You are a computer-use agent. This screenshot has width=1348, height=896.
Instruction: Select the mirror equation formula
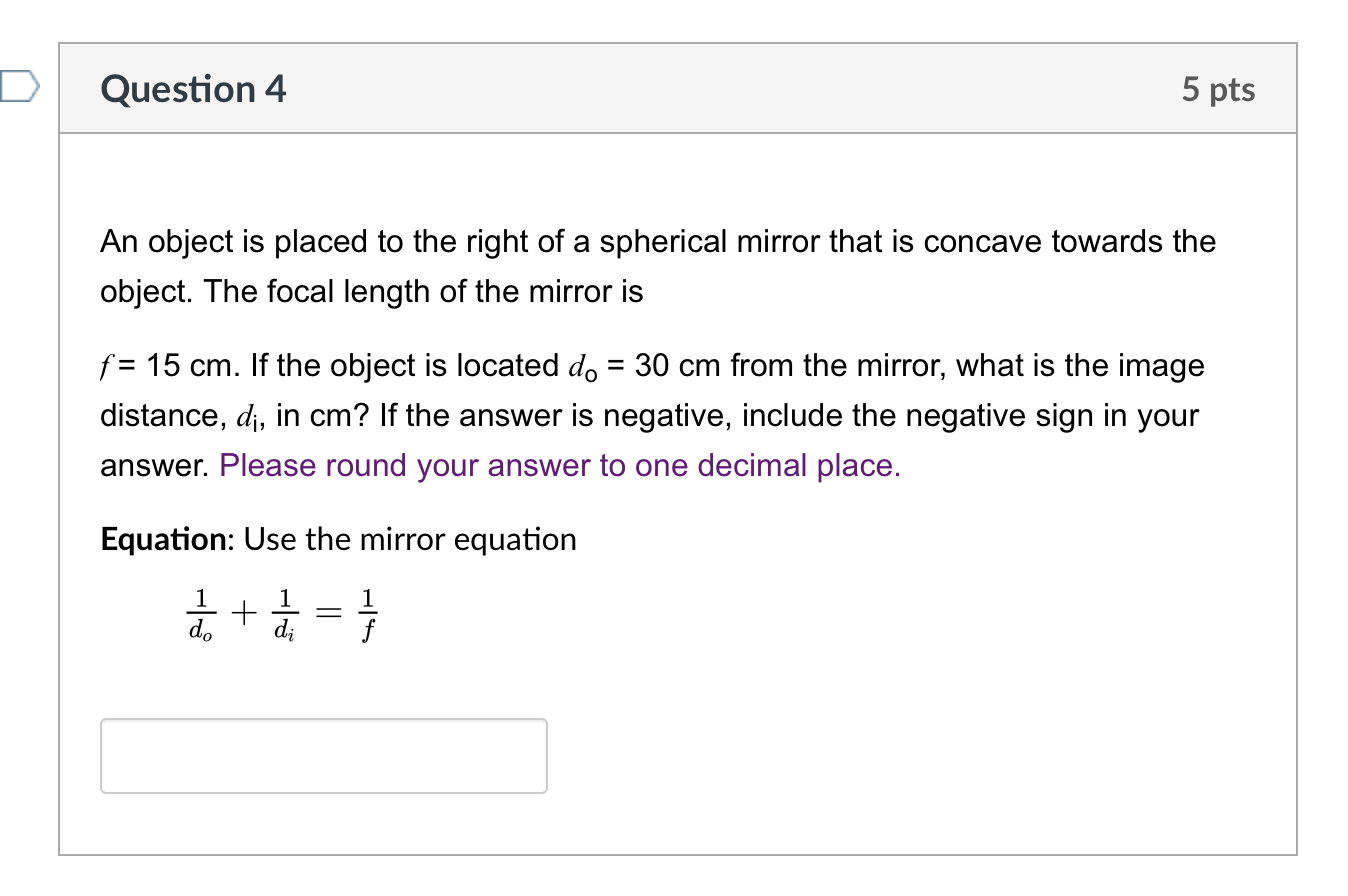tap(283, 612)
